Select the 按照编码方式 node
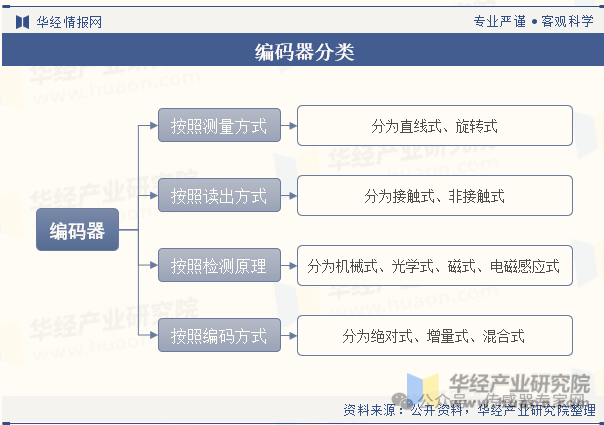 click(x=218, y=336)
